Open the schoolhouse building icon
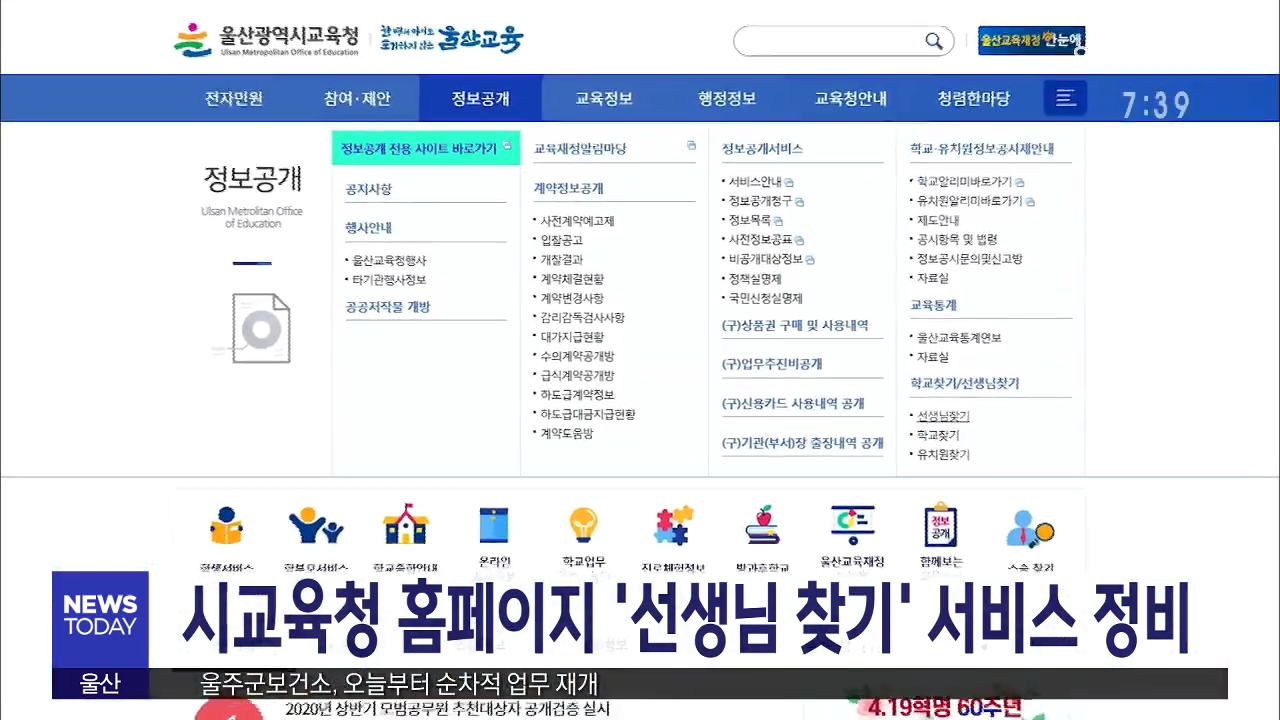 click(x=405, y=525)
